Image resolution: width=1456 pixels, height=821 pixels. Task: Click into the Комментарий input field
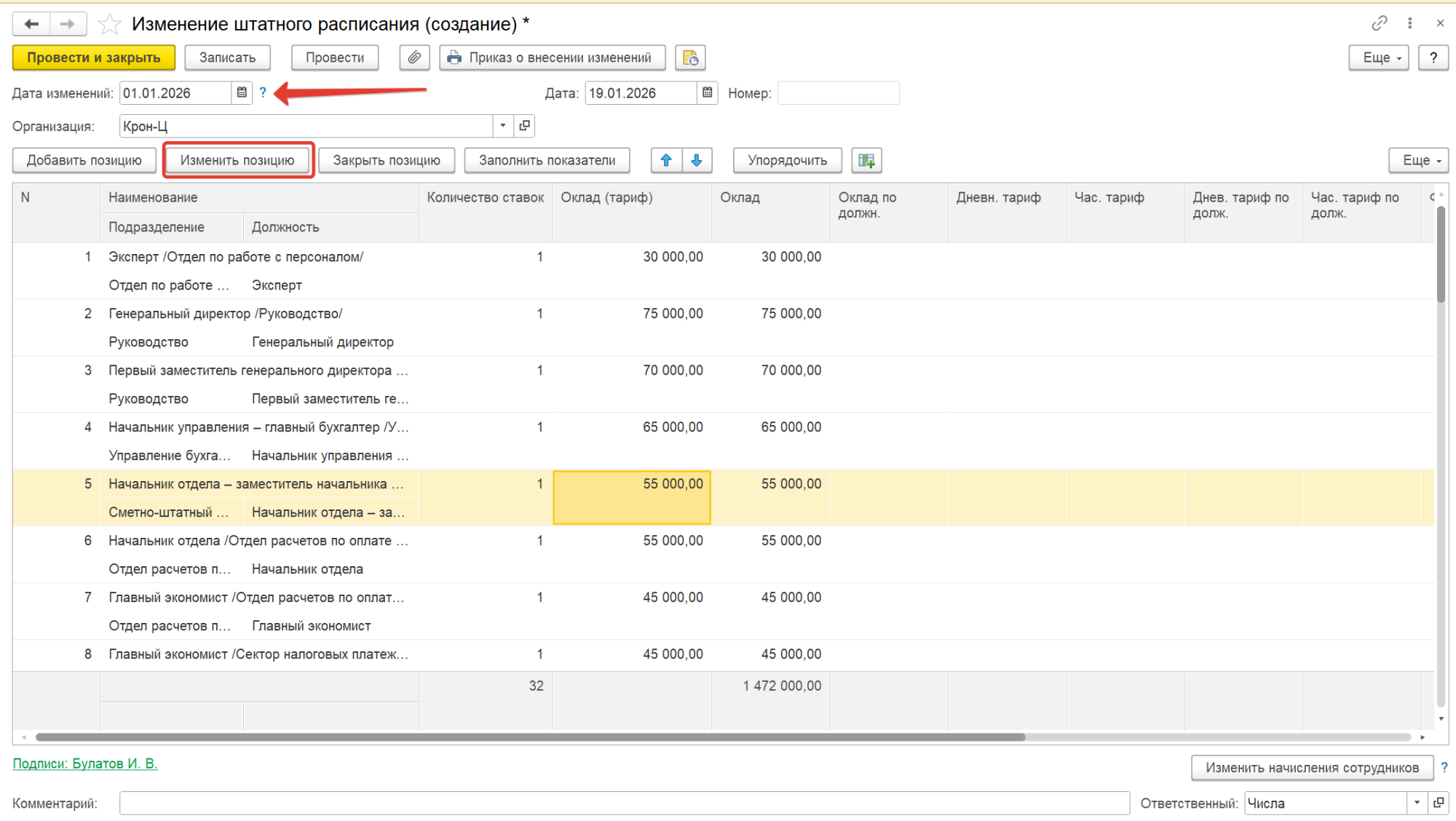pos(624,803)
